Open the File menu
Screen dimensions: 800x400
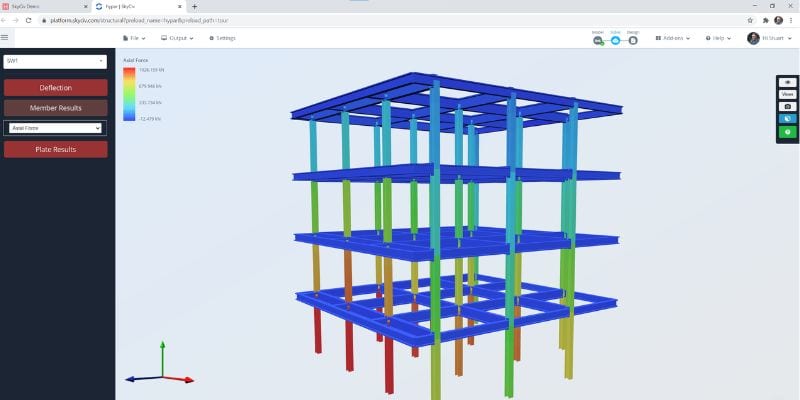point(134,38)
